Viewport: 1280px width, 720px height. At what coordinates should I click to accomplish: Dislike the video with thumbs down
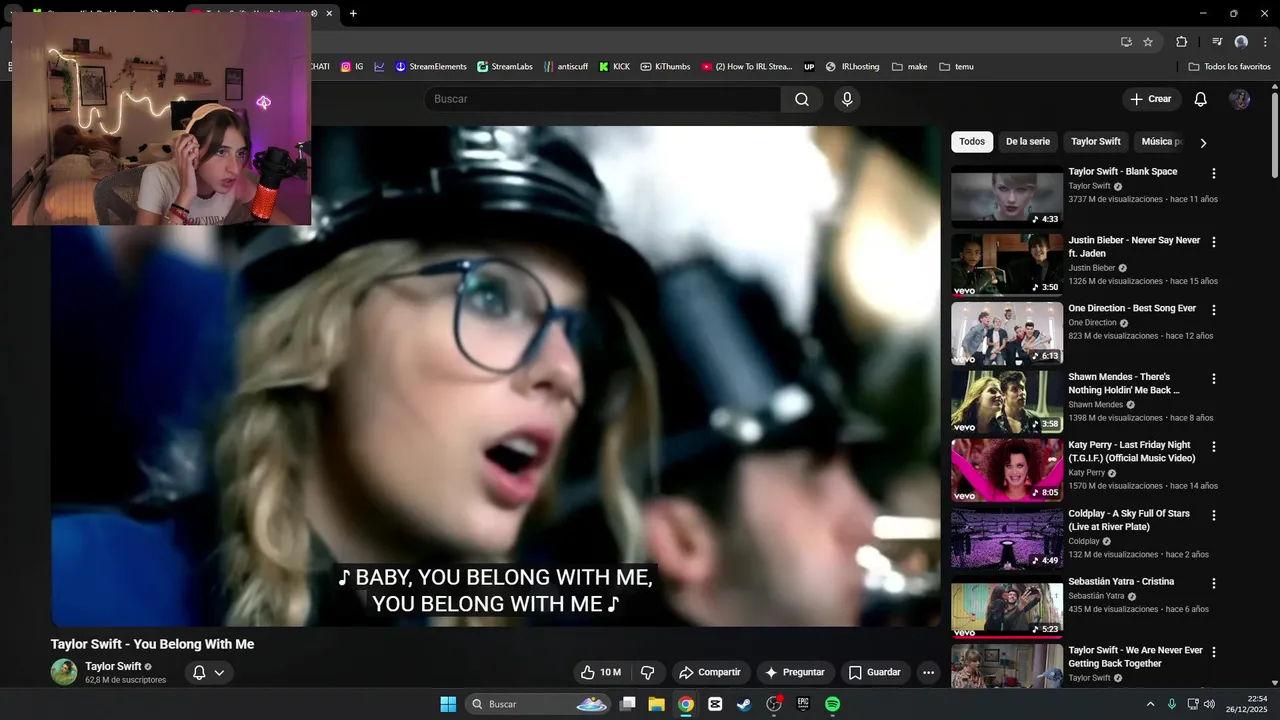pyautogui.click(x=647, y=672)
